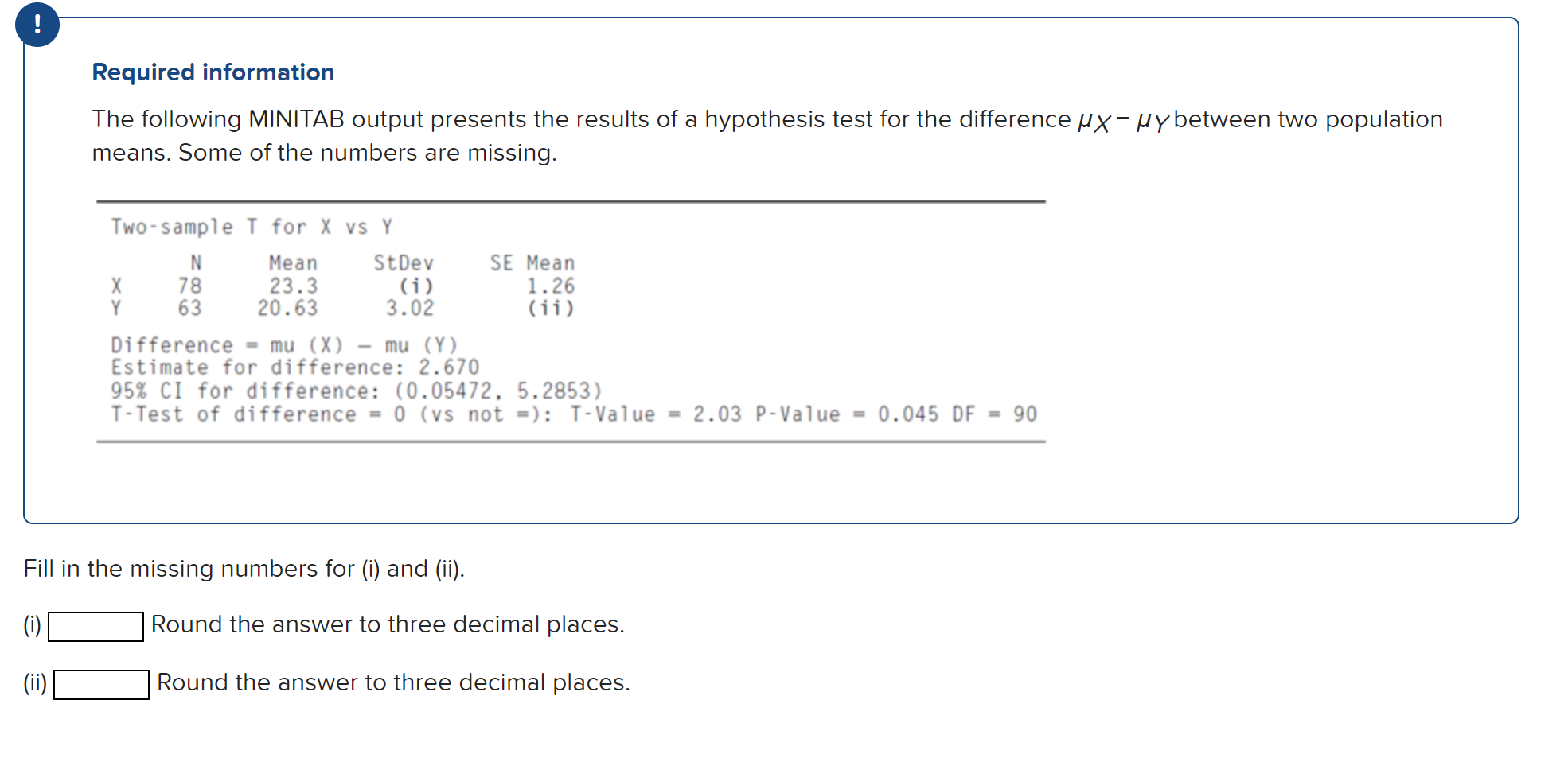This screenshot has width=1568, height=770.
Task: Click the value 3.02 in the StDev column
Action: (x=409, y=309)
